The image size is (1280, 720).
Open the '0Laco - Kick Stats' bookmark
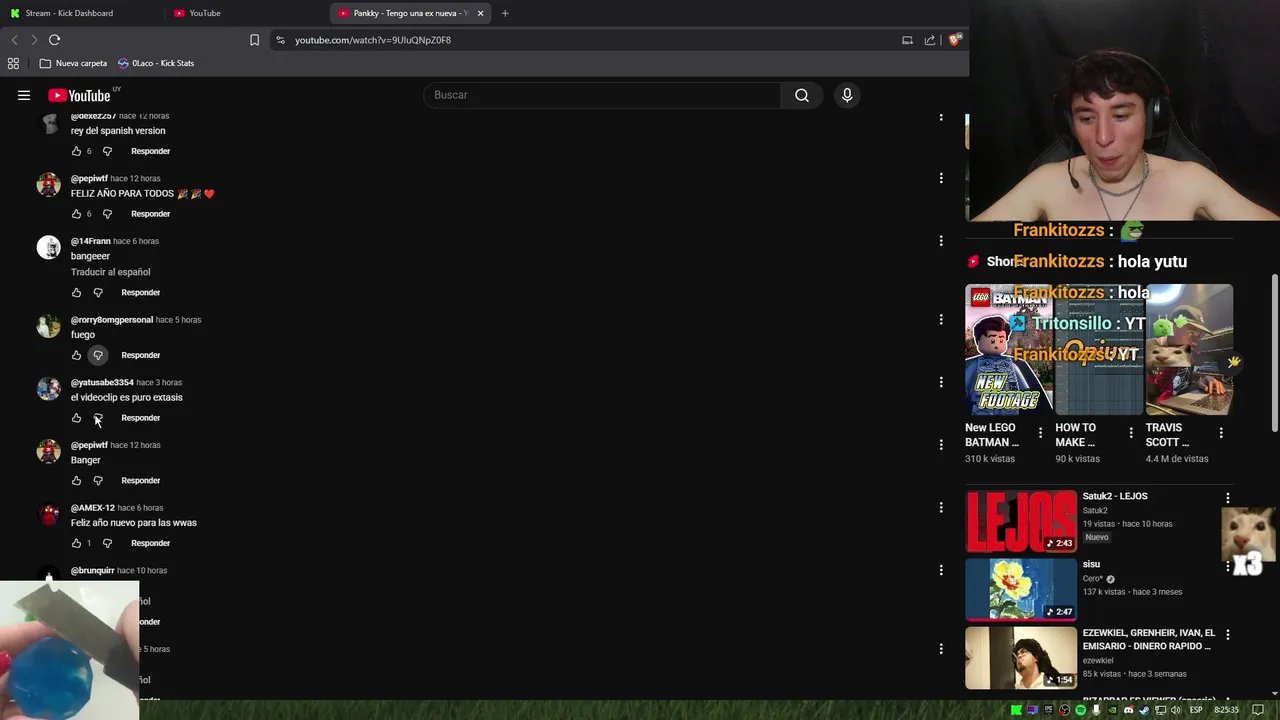[x=156, y=63]
